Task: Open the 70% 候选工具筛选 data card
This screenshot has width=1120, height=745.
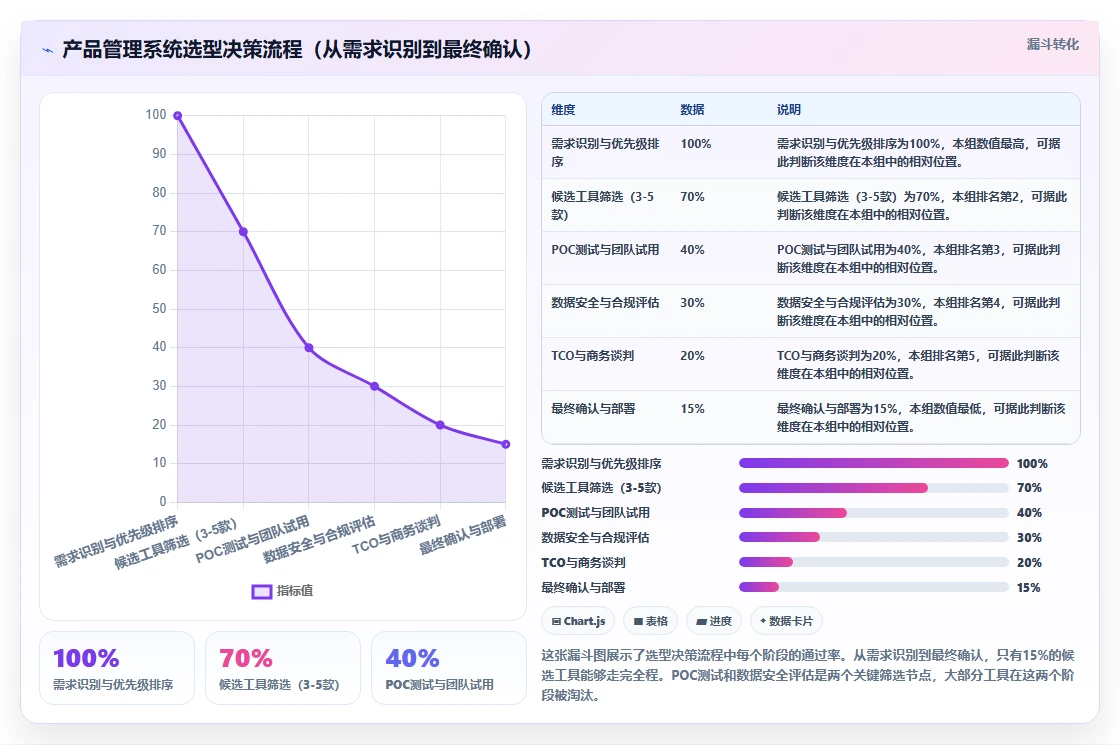Action: pos(283,668)
